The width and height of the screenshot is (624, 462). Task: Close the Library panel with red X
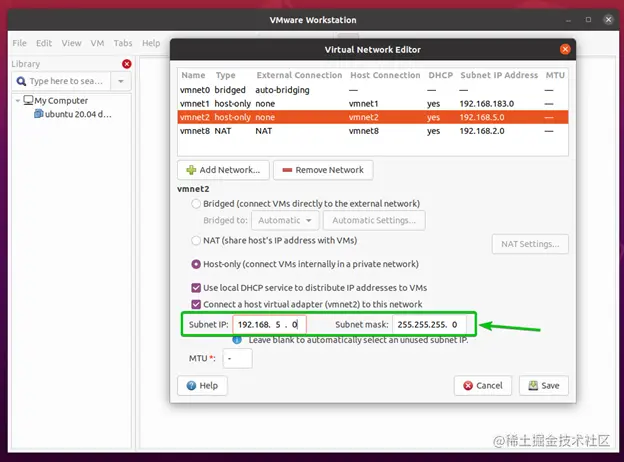point(127,64)
